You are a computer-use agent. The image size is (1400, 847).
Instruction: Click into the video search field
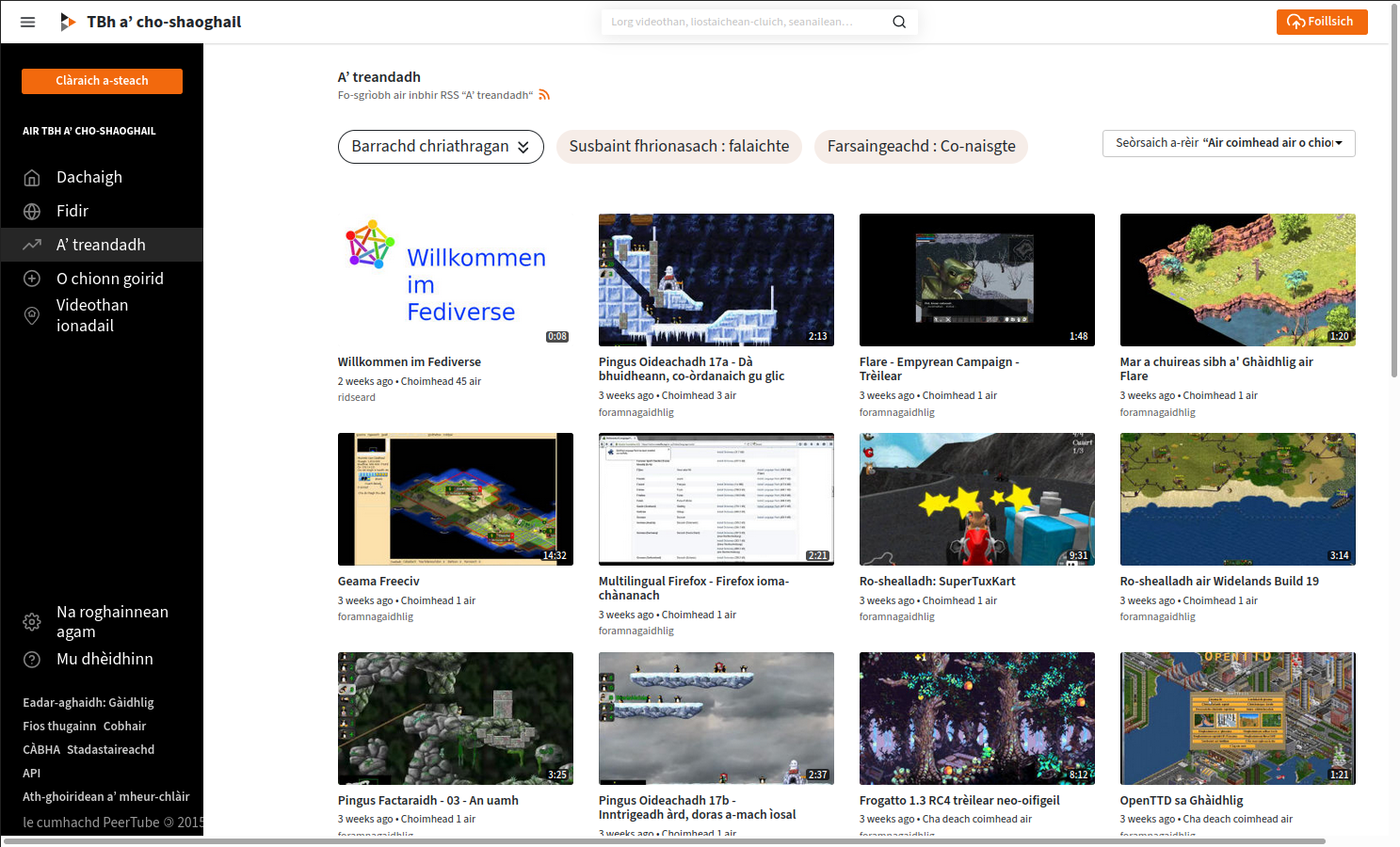pyautogui.click(x=744, y=22)
